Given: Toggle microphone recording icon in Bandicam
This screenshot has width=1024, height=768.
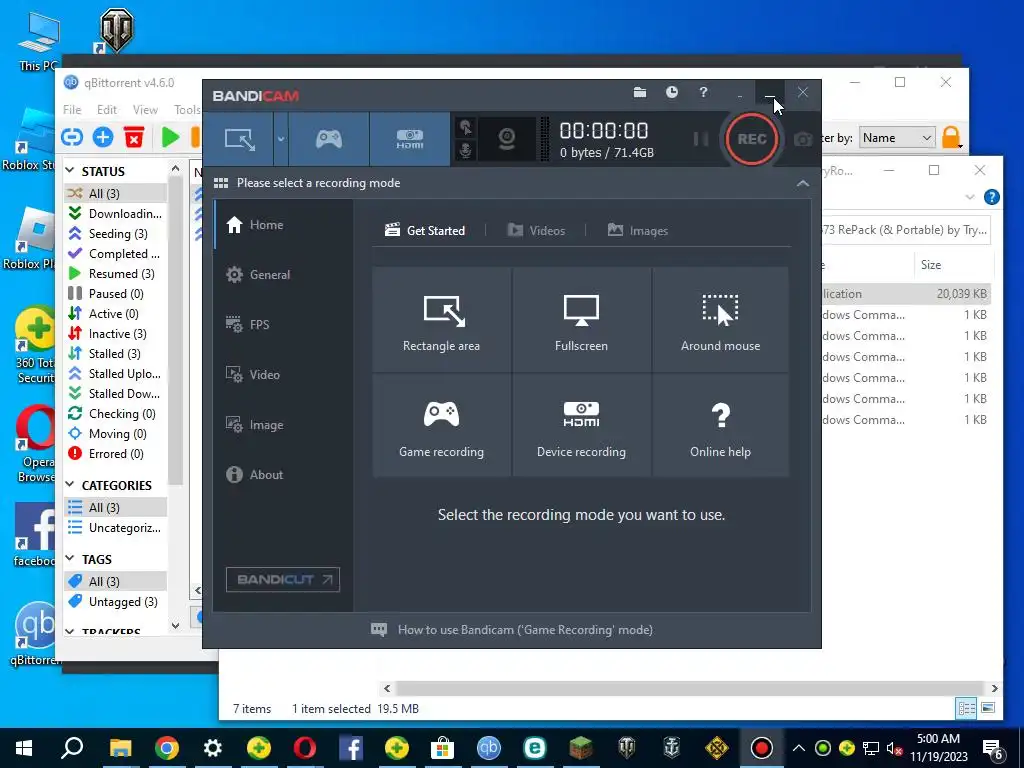Looking at the screenshot, I should pyautogui.click(x=465, y=150).
